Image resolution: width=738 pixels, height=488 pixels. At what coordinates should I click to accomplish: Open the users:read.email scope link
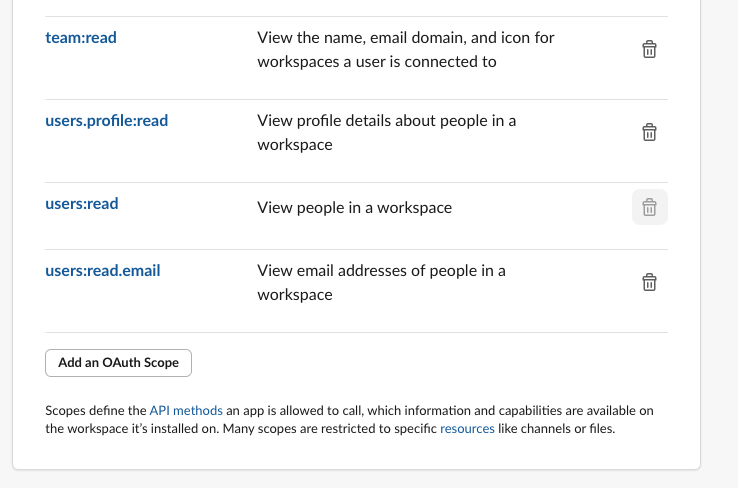pyautogui.click(x=102, y=270)
